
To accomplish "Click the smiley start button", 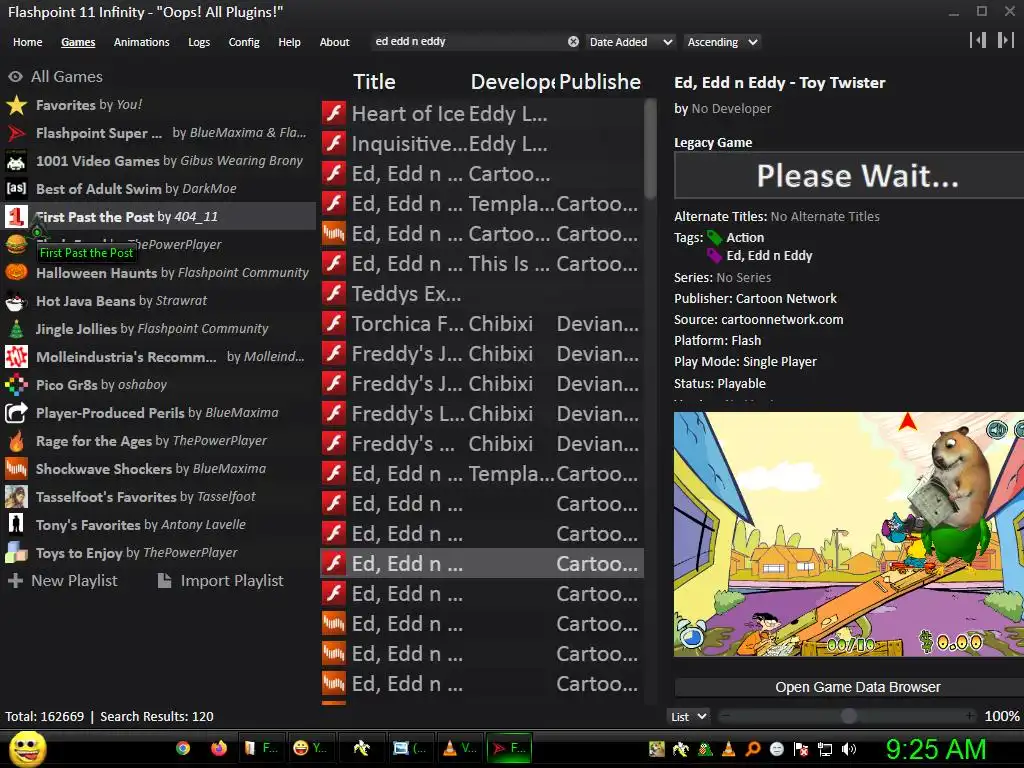I will coord(27,749).
